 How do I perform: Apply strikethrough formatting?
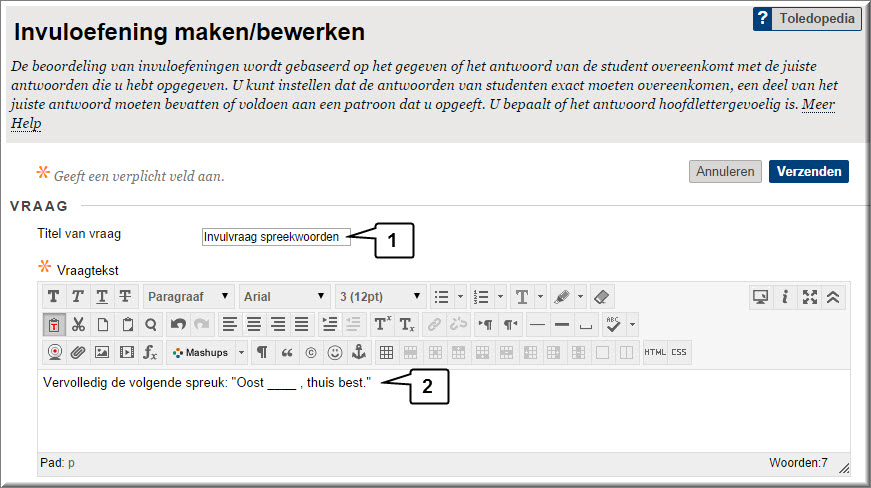(126, 297)
